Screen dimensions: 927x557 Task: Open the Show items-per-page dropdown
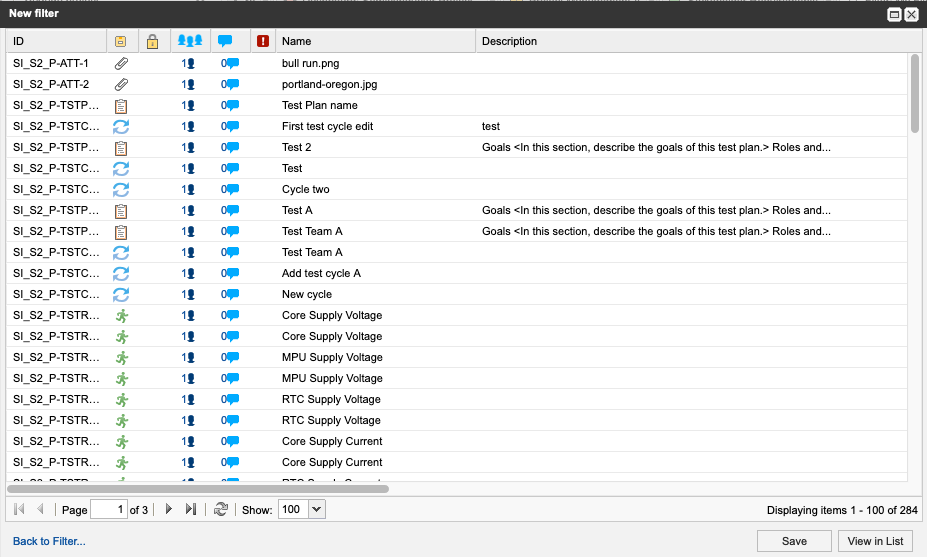(x=317, y=509)
